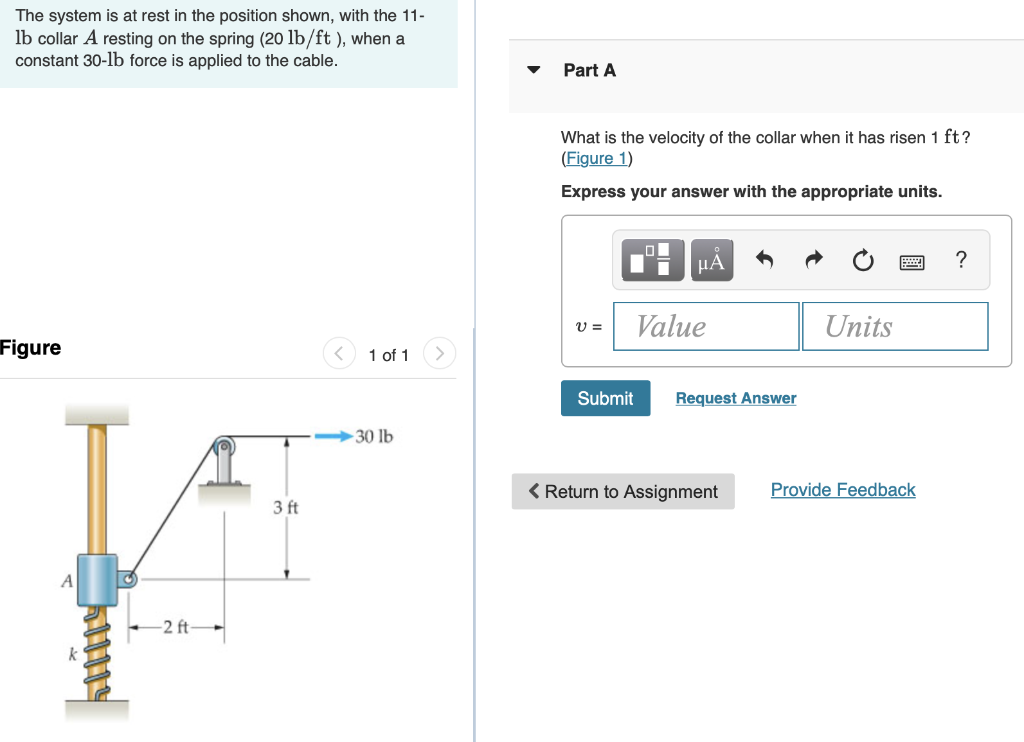Collapse the Part A section
The image size is (1024, 742).
click(532, 70)
